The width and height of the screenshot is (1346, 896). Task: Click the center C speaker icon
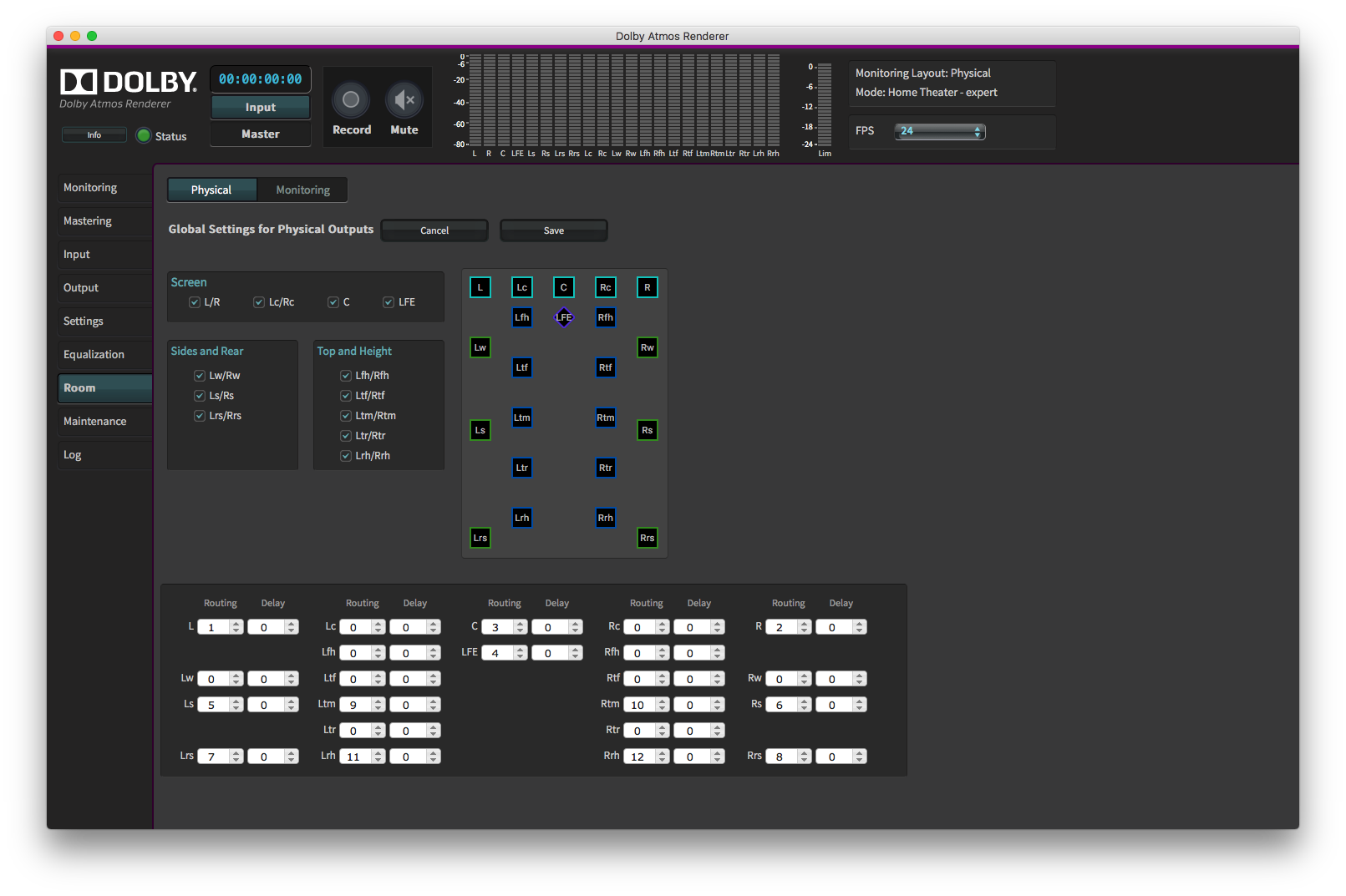pyautogui.click(x=564, y=287)
